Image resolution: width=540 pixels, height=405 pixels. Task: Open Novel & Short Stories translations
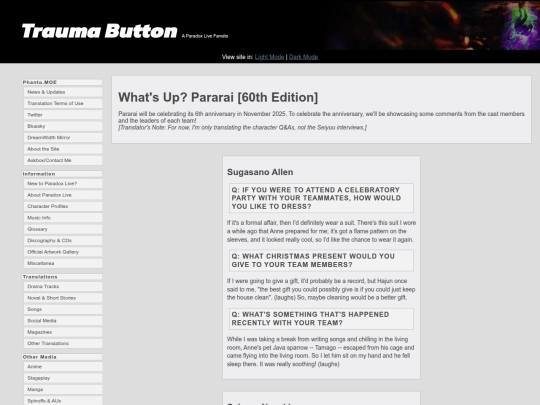63,298
